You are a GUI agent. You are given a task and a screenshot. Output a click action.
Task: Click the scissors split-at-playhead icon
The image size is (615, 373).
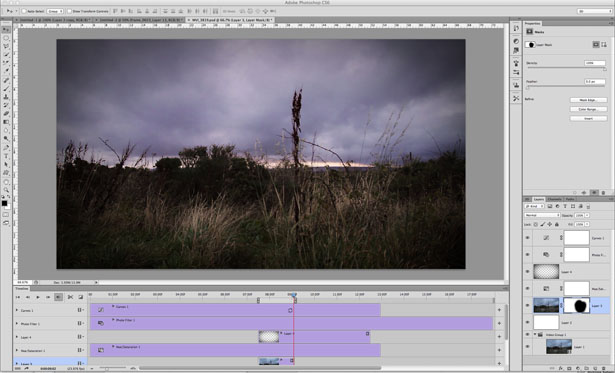point(70,297)
